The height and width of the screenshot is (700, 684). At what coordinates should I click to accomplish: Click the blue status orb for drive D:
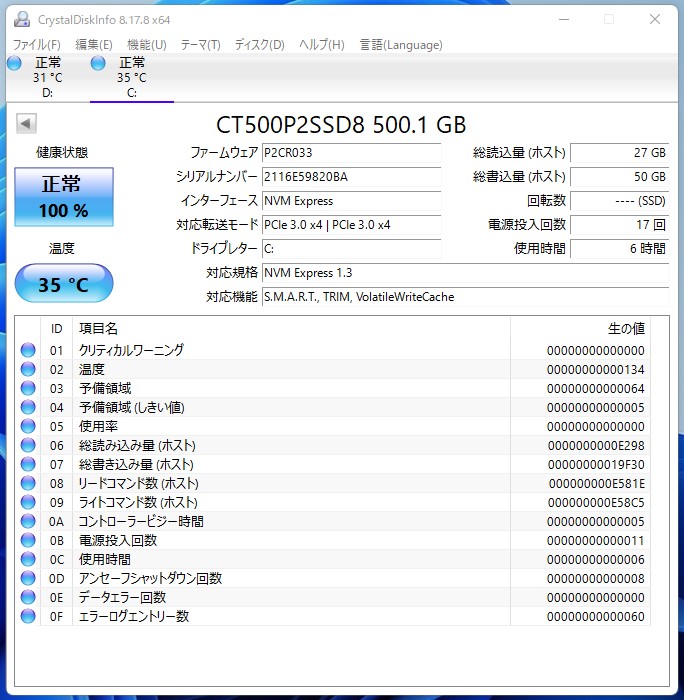pos(14,63)
